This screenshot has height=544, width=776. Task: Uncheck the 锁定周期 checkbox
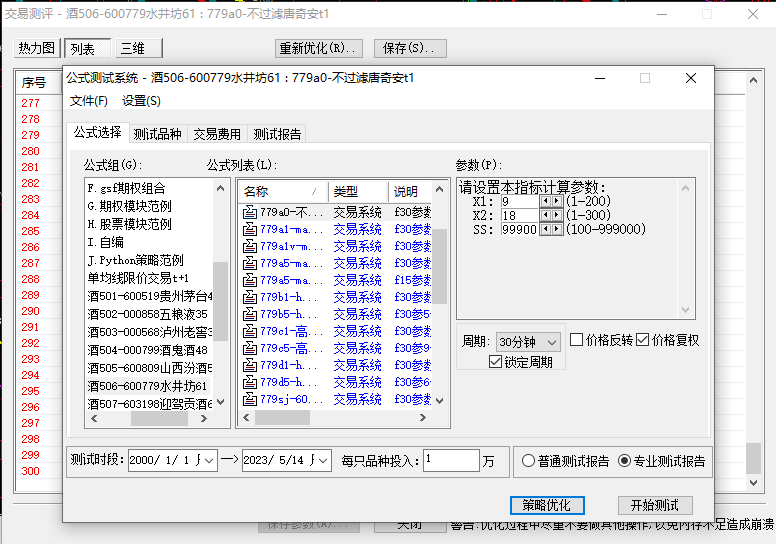[496, 362]
